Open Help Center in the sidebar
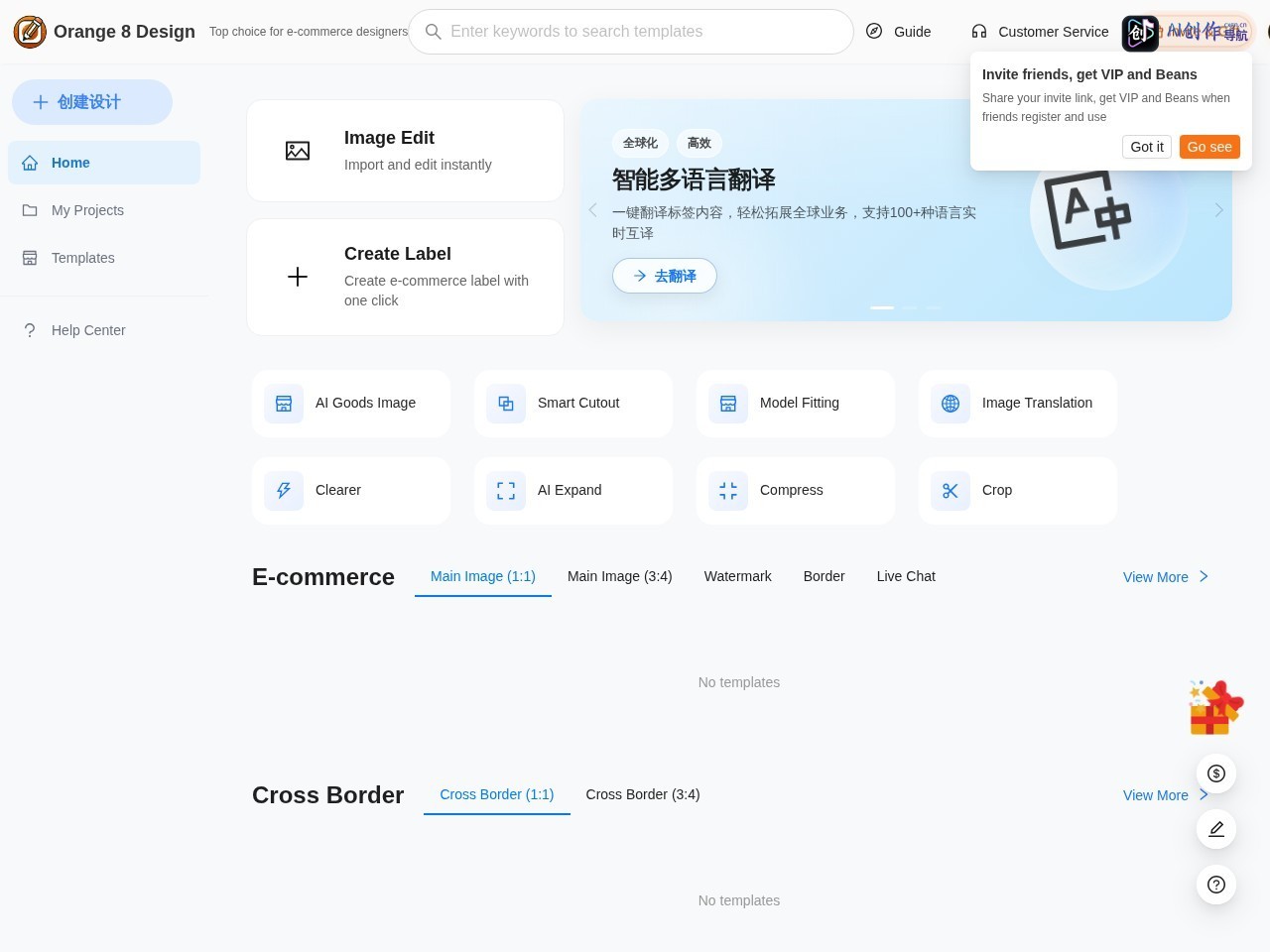Image resolution: width=1270 pixels, height=952 pixels. tap(104, 330)
